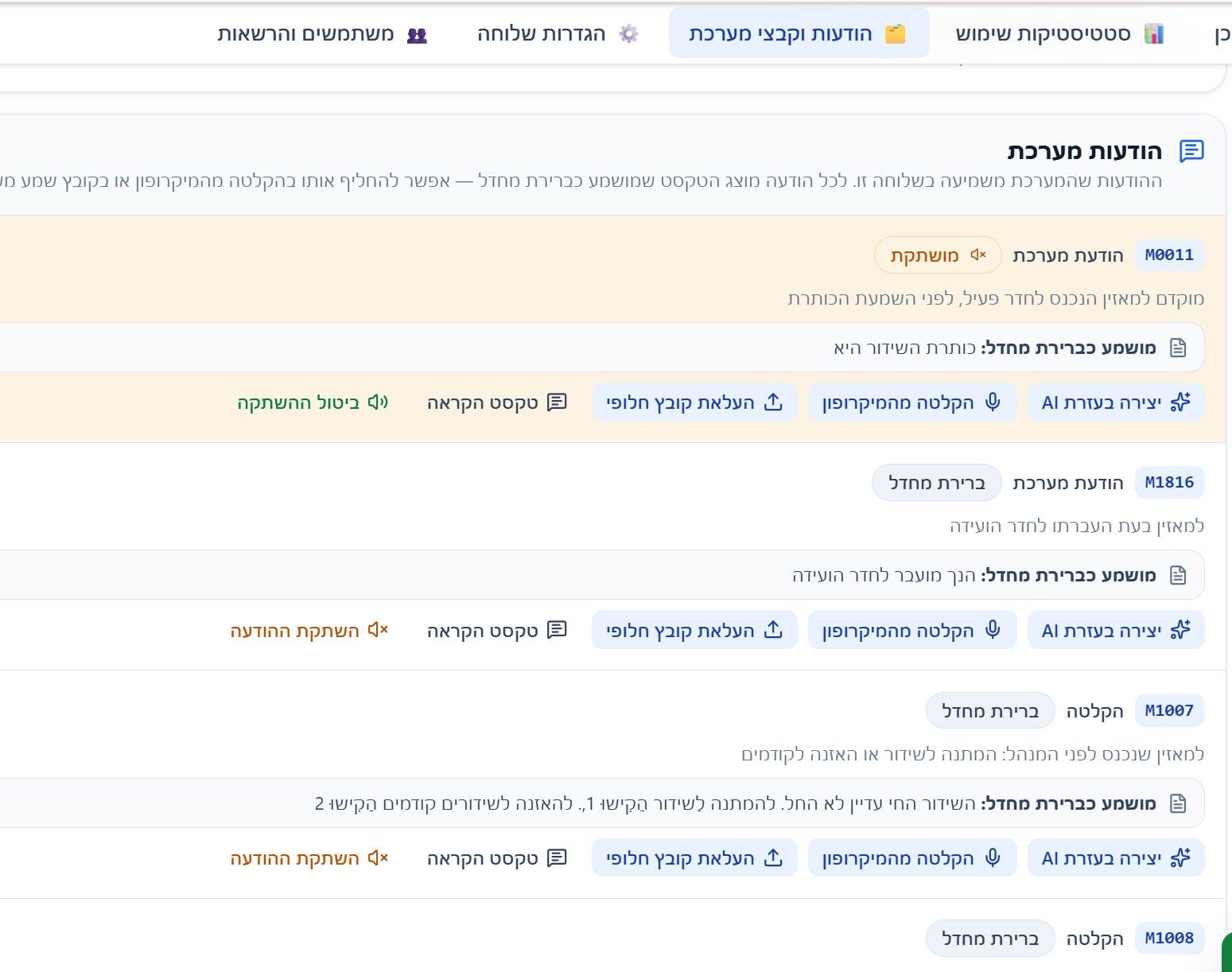This screenshot has width=1232, height=972.
Task: Click the users icon of משתמשים והרשאות
Action: [418, 35]
